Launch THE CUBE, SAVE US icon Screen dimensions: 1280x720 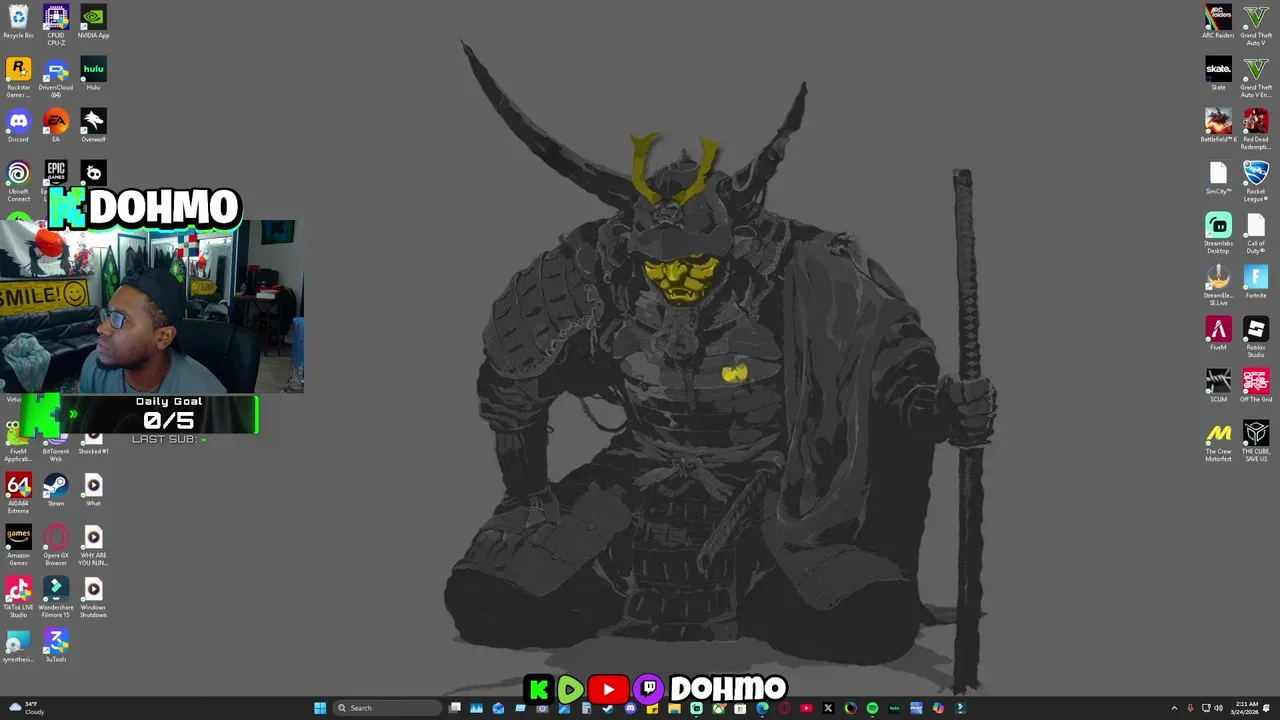coord(1256,441)
